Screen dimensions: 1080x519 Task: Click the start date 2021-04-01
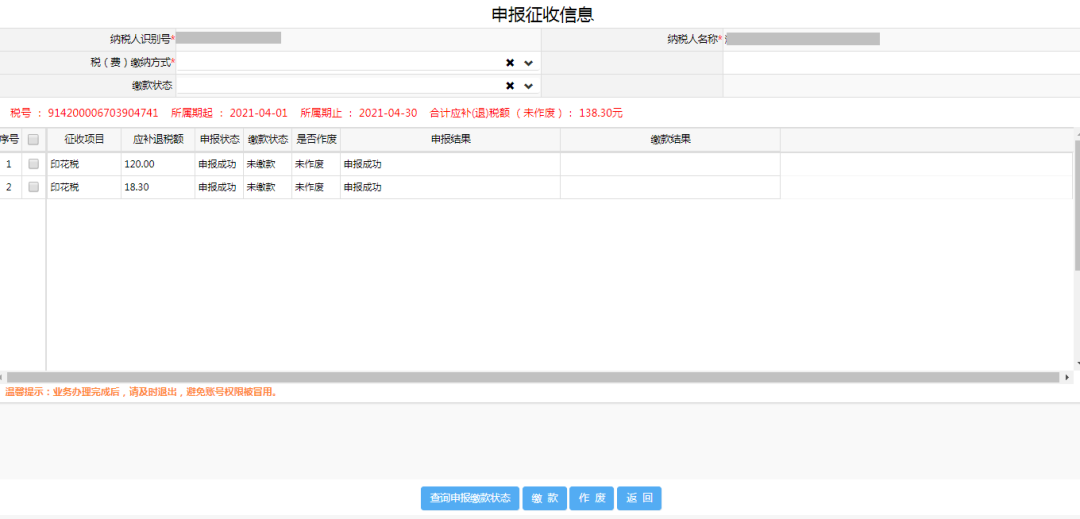[258, 113]
